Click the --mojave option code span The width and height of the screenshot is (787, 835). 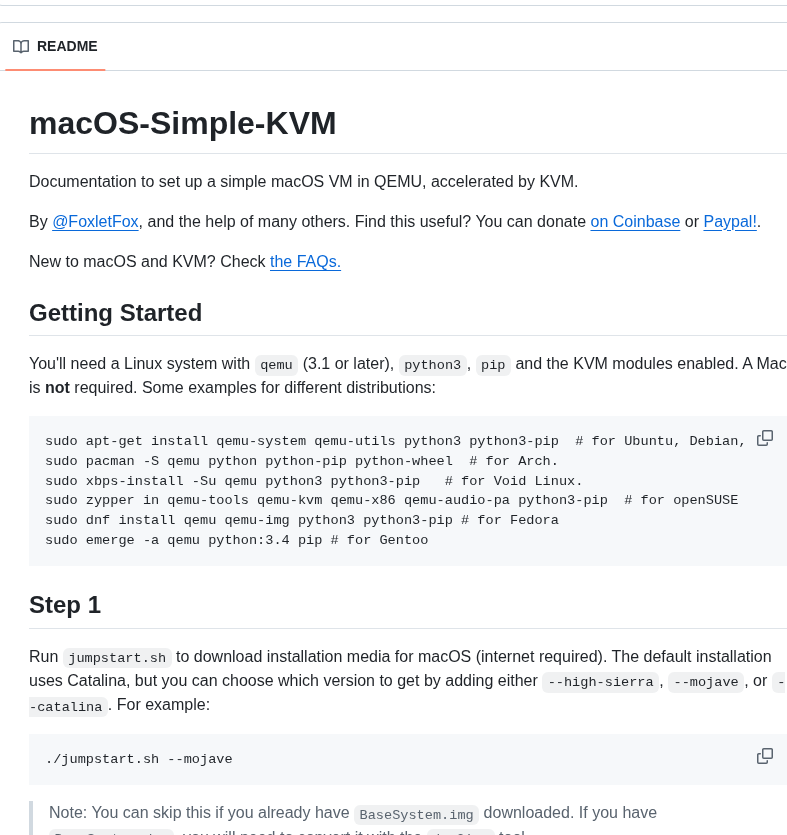pyautogui.click(x=705, y=681)
